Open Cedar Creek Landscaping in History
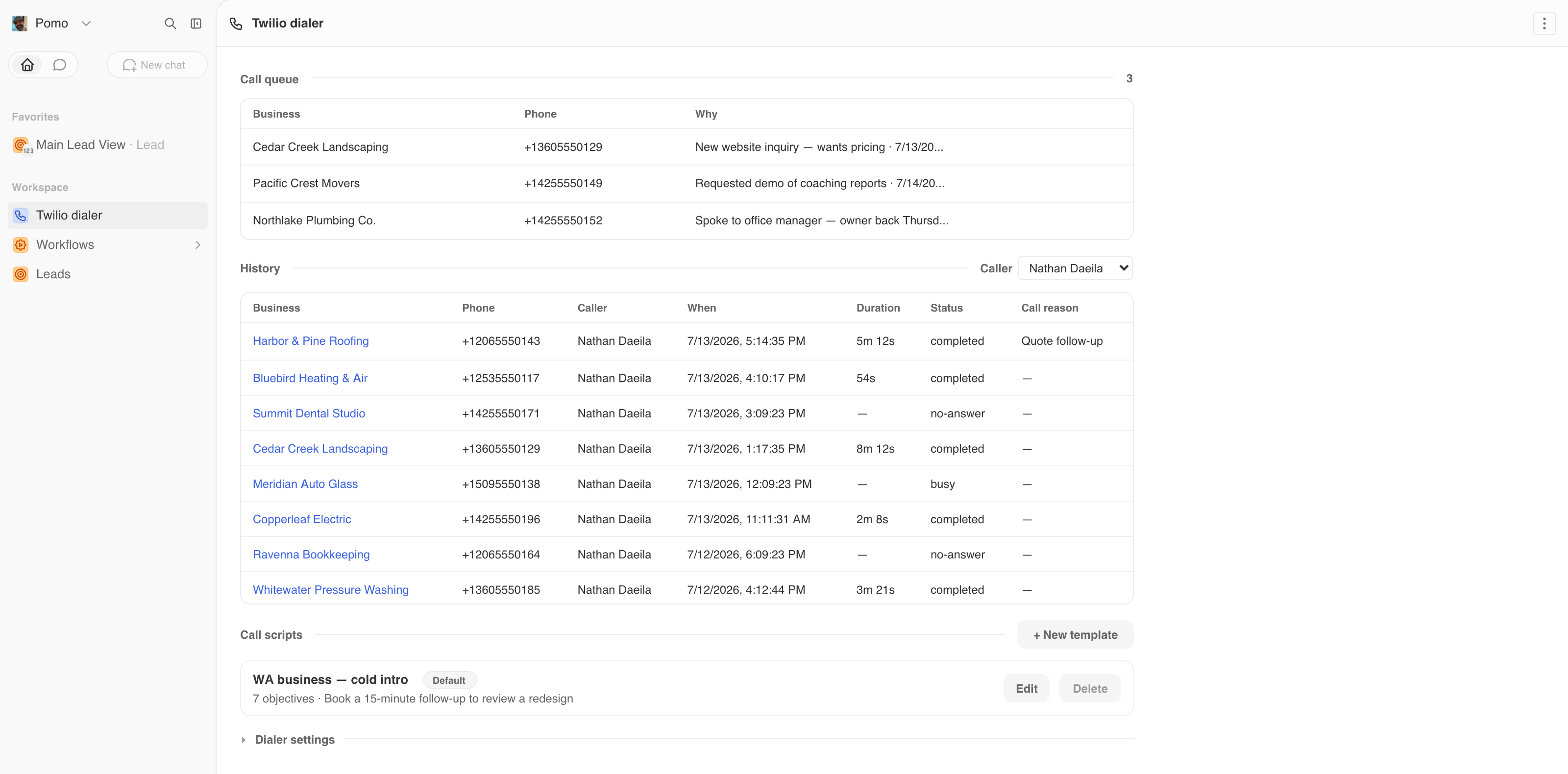1568x774 pixels. tap(320, 448)
